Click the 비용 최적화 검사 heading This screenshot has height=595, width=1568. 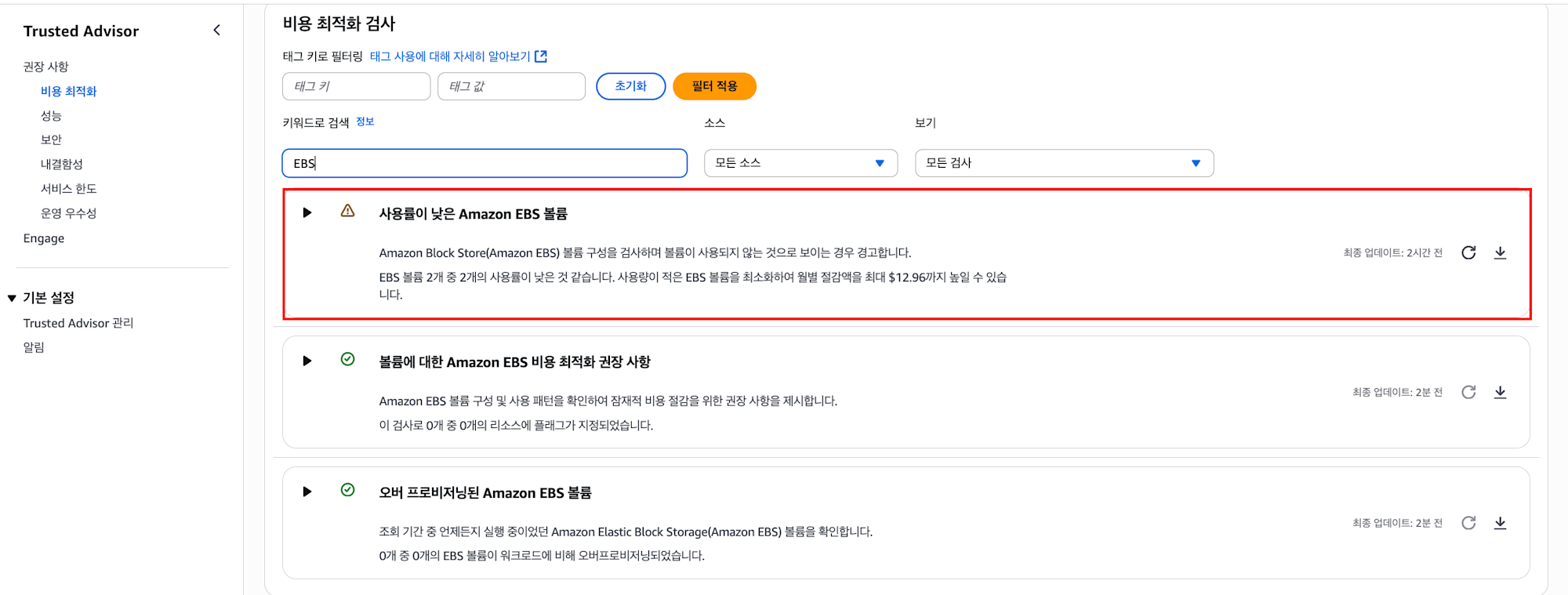pyautogui.click(x=339, y=24)
